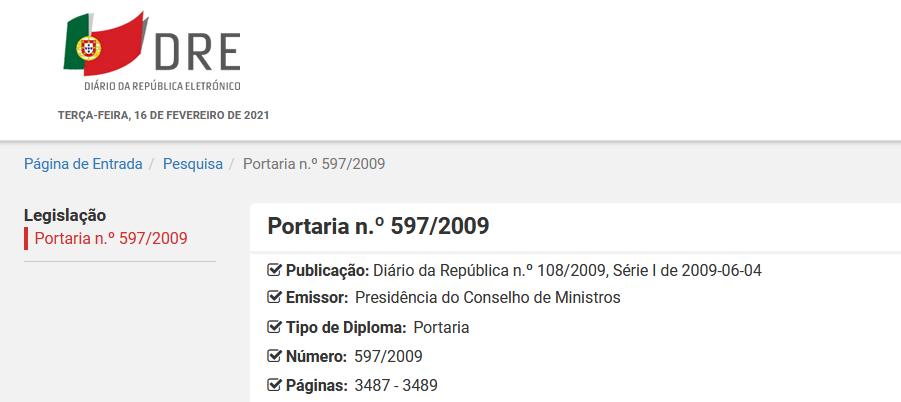Open Página de Entrada breadcrumb link
Image resolution: width=901 pixels, height=402 pixels.
pos(83,164)
